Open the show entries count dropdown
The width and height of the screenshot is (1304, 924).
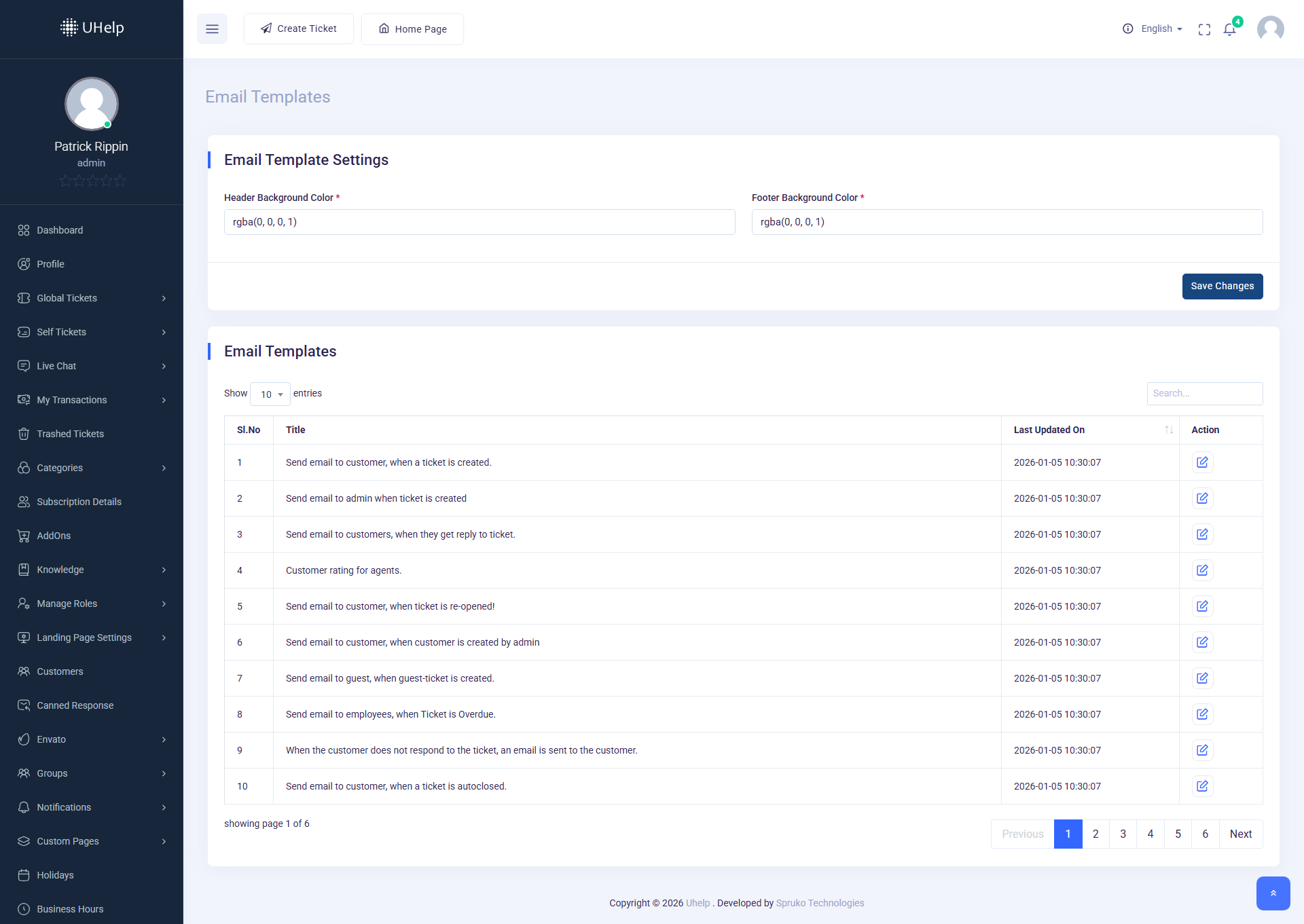tap(270, 394)
